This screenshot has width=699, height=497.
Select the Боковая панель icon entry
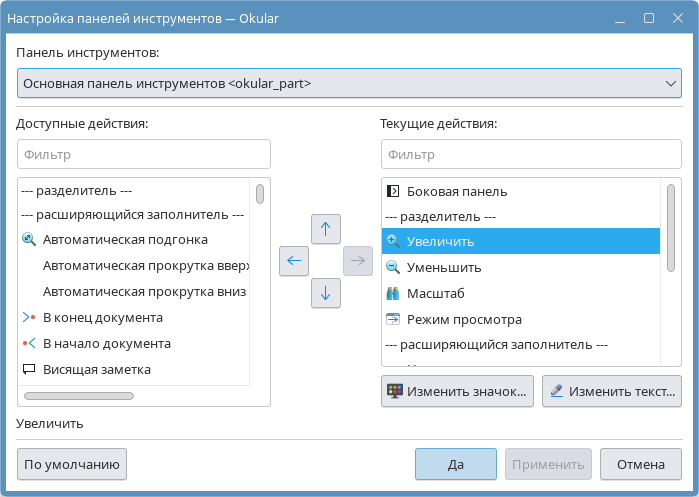(x=456, y=190)
